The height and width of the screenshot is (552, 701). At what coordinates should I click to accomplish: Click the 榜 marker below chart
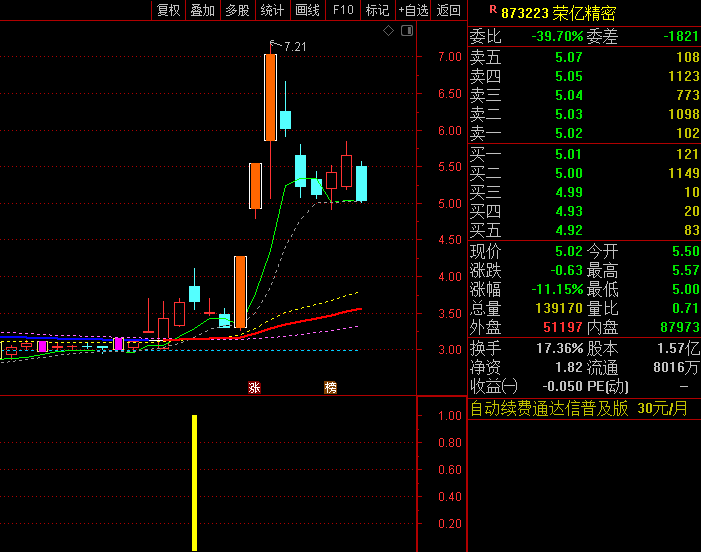point(330,388)
